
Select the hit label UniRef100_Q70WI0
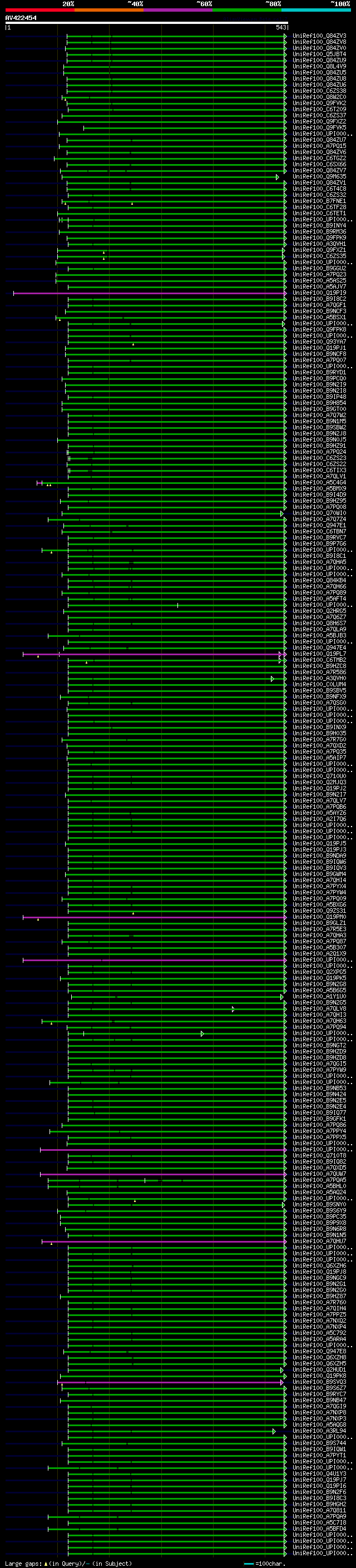click(319, 513)
